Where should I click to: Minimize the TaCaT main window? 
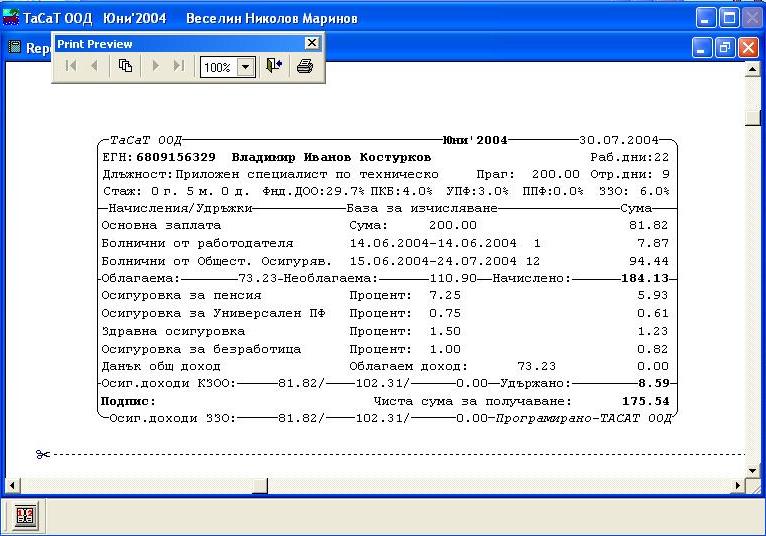coord(706,19)
